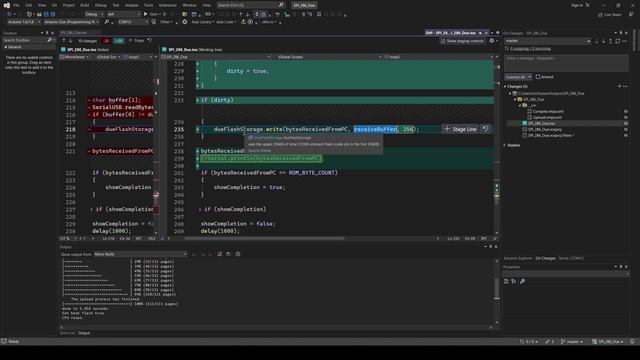Expand the Stashes section
640x360 pixels.
tap(505, 145)
